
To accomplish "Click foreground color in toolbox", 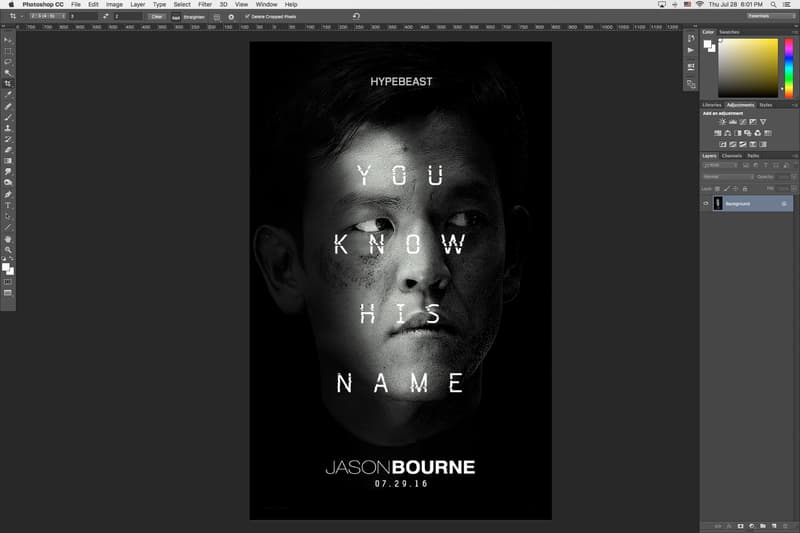I will click(6, 267).
